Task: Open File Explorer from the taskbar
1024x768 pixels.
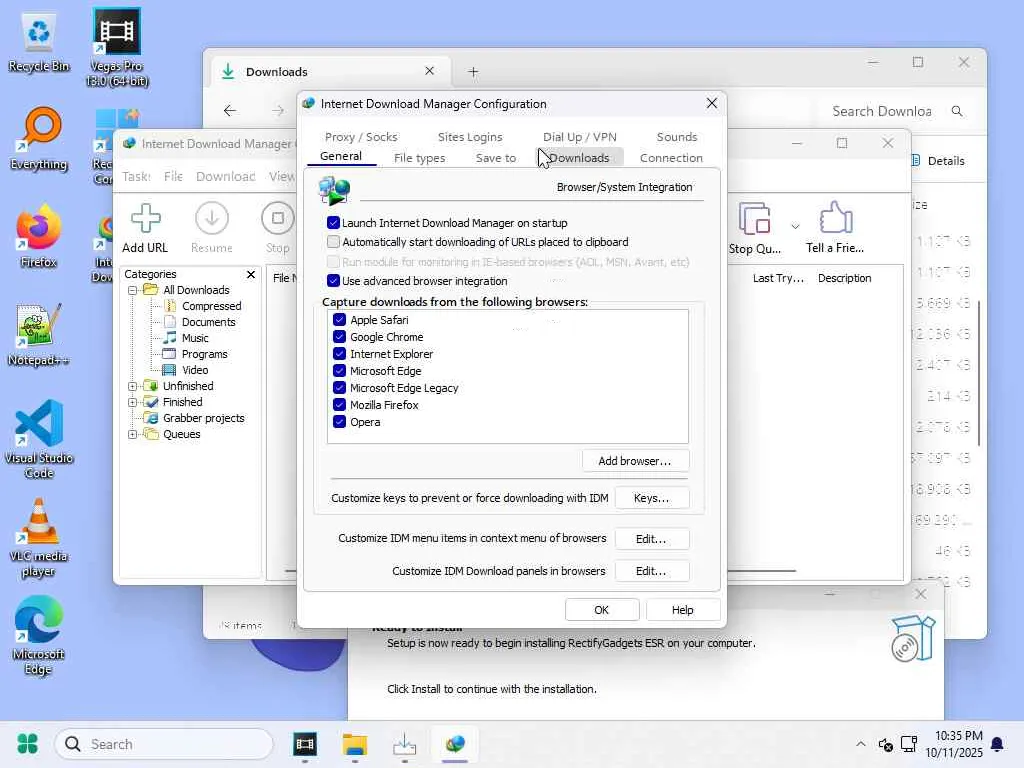Action: pos(355,744)
